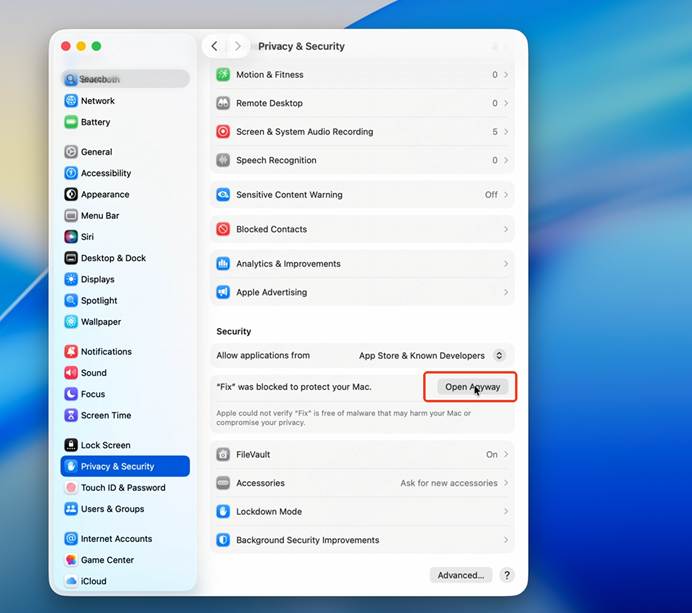Screen dimensions: 692x613
Task: Click the Appearance icon in sidebar
Action: 71,194
